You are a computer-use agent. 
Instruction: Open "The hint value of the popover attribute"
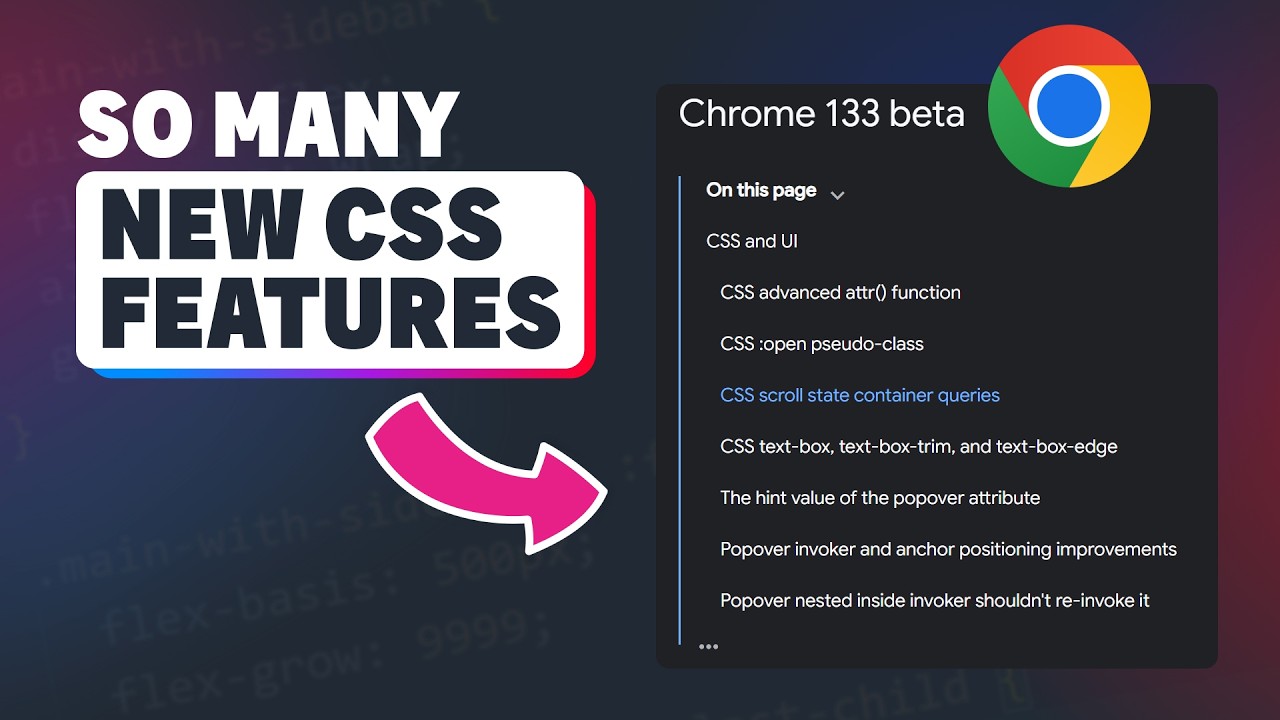pos(879,497)
